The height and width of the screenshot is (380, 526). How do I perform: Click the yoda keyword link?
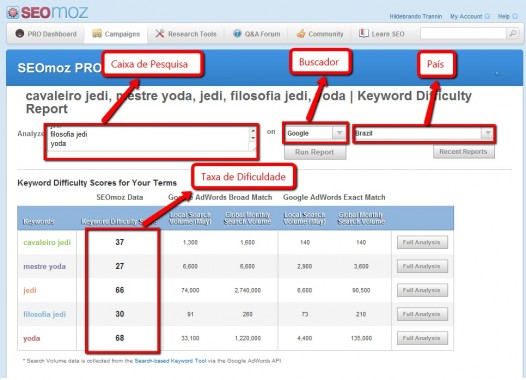tap(32, 338)
